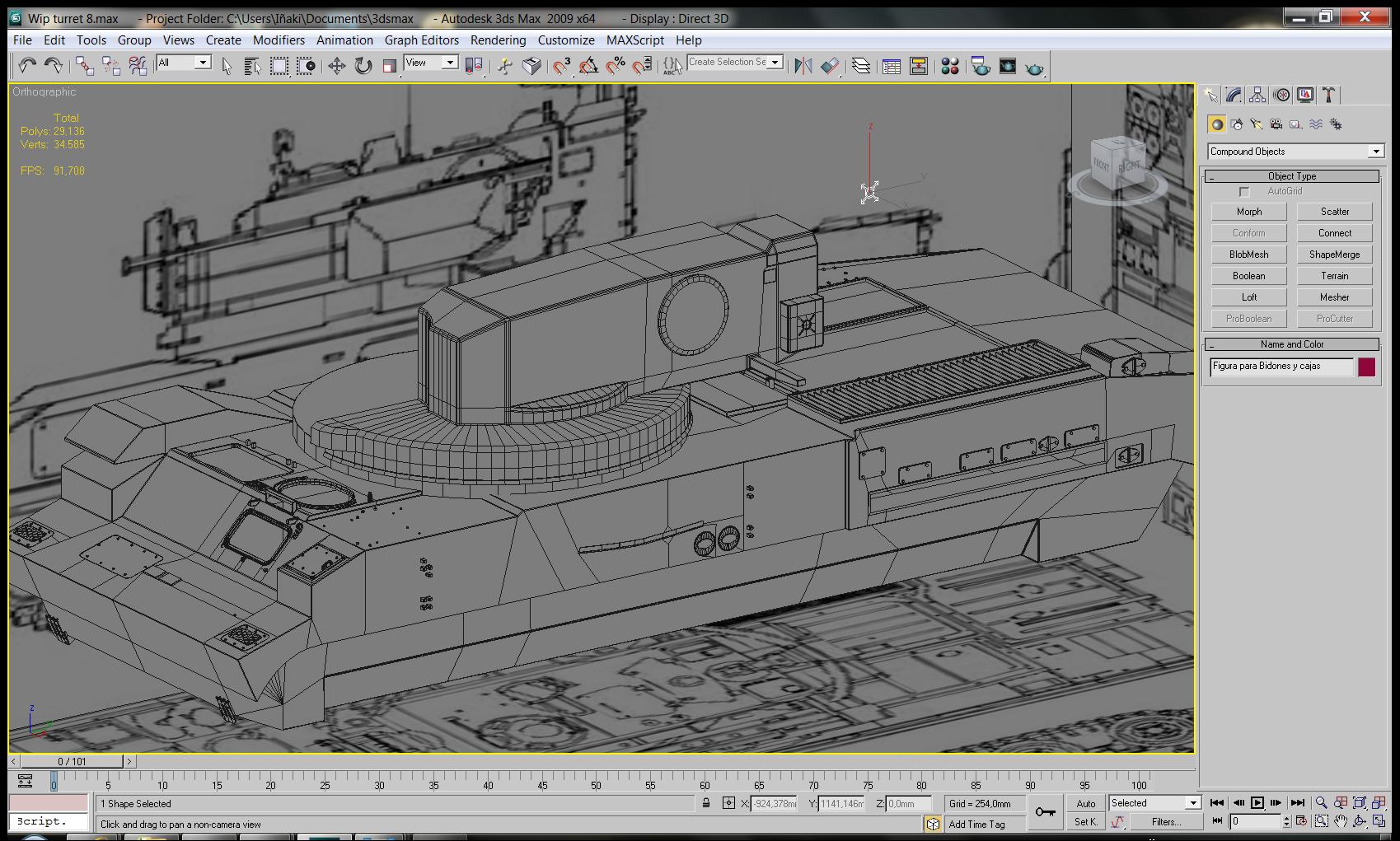Switch to the Hierarchy panel icon
This screenshot has width=1400, height=841.
1257,96
